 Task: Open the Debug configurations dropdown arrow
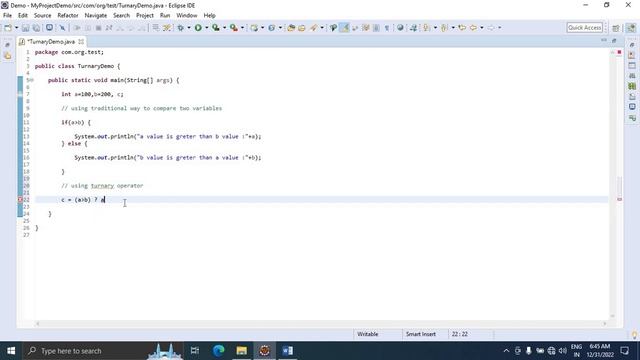point(189,28)
